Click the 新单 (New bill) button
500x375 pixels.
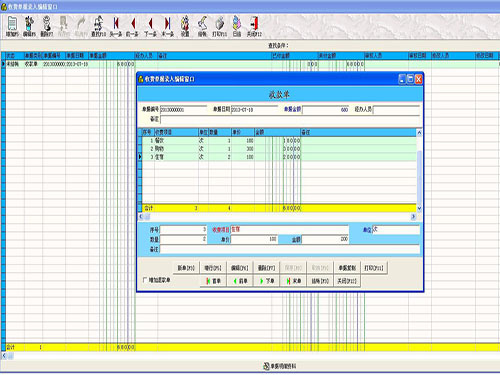click(186, 268)
